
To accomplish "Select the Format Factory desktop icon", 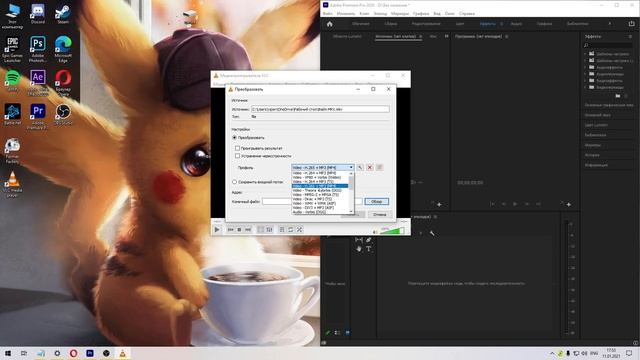I will (x=12, y=150).
